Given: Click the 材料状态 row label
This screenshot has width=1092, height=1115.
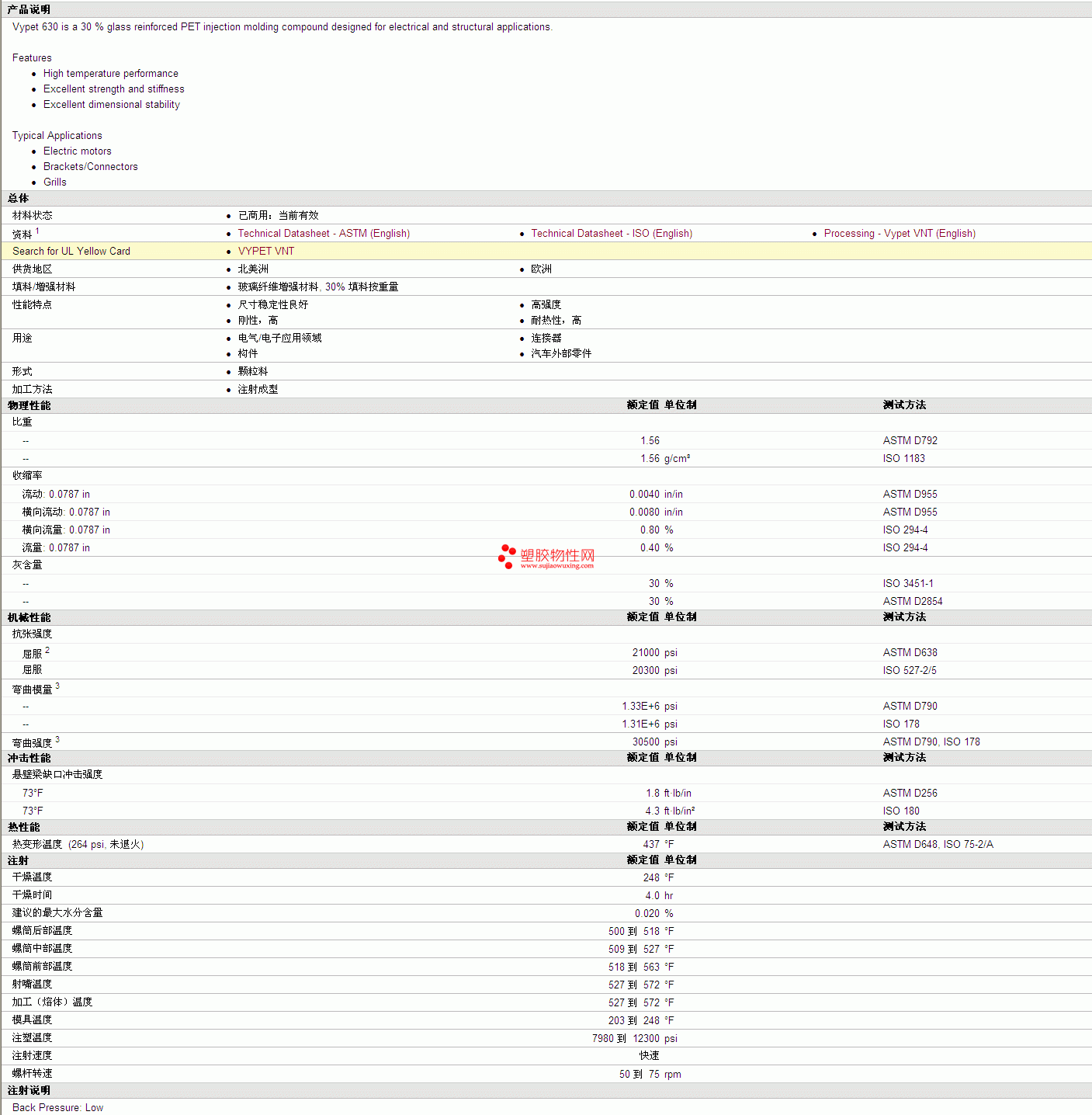Looking at the screenshot, I should pyautogui.click(x=33, y=216).
